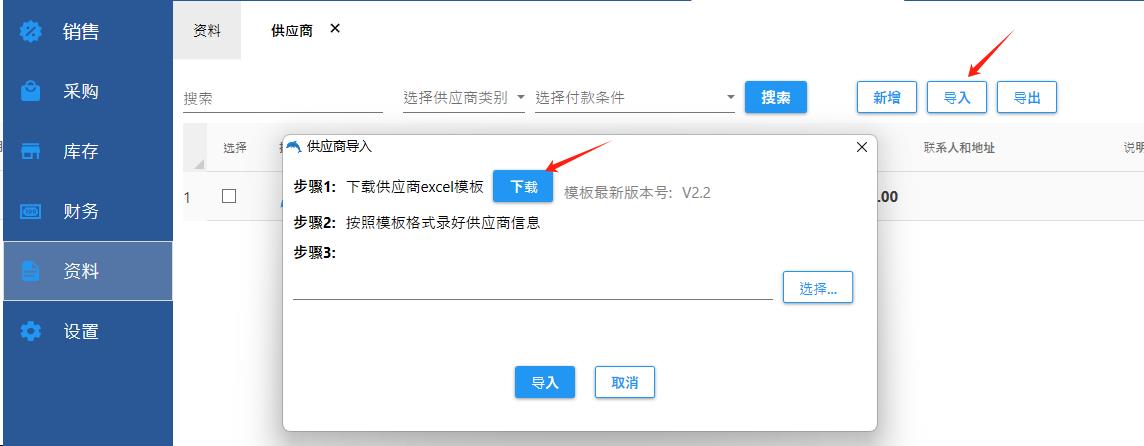Viewport: 1144px width, 446px height.
Task: Click the dolphin icon in dialog title
Action: click(x=294, y=146)
